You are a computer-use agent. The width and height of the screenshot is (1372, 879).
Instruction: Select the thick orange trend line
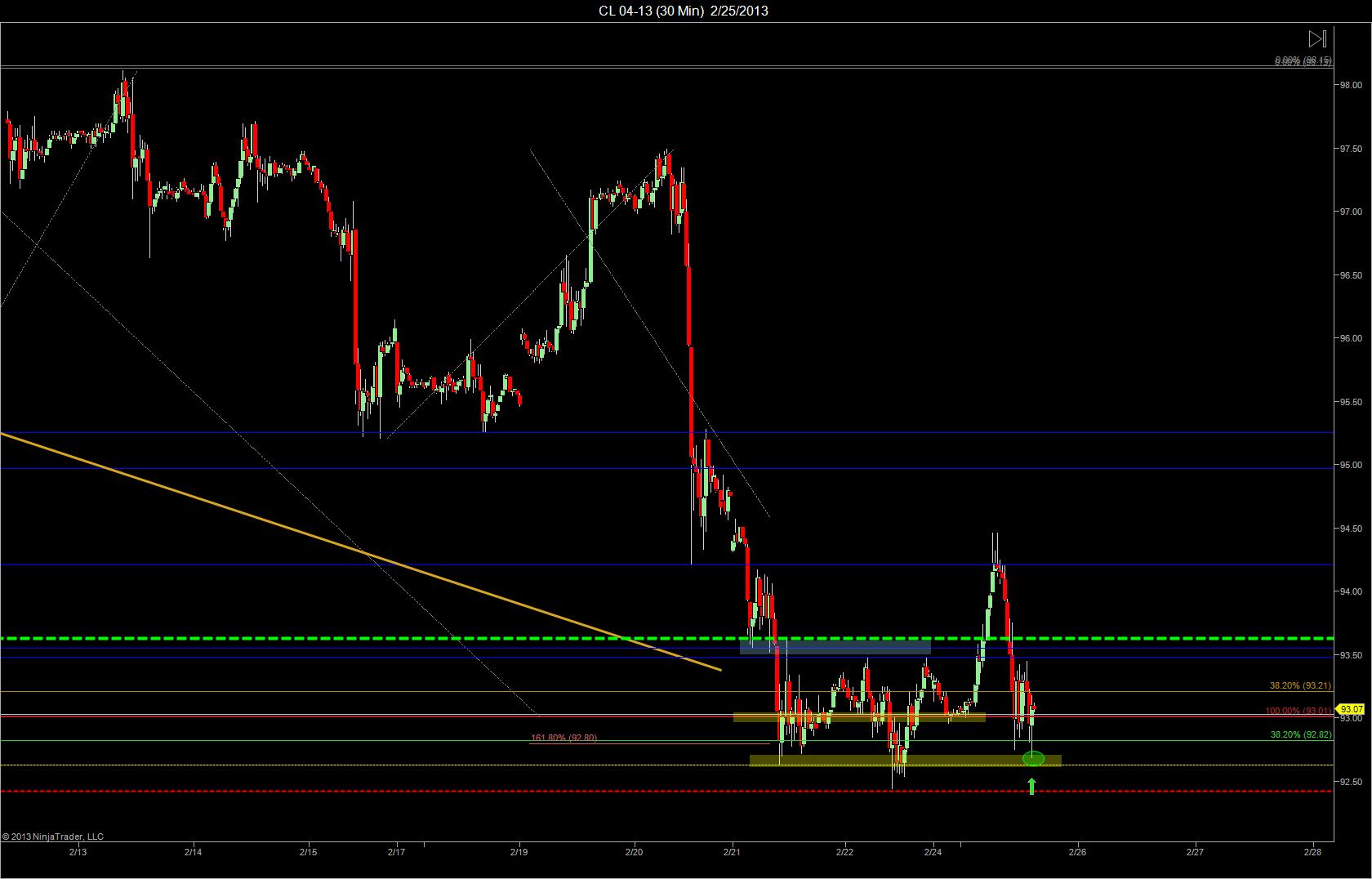pyautogui.click(x=360, y=551)
